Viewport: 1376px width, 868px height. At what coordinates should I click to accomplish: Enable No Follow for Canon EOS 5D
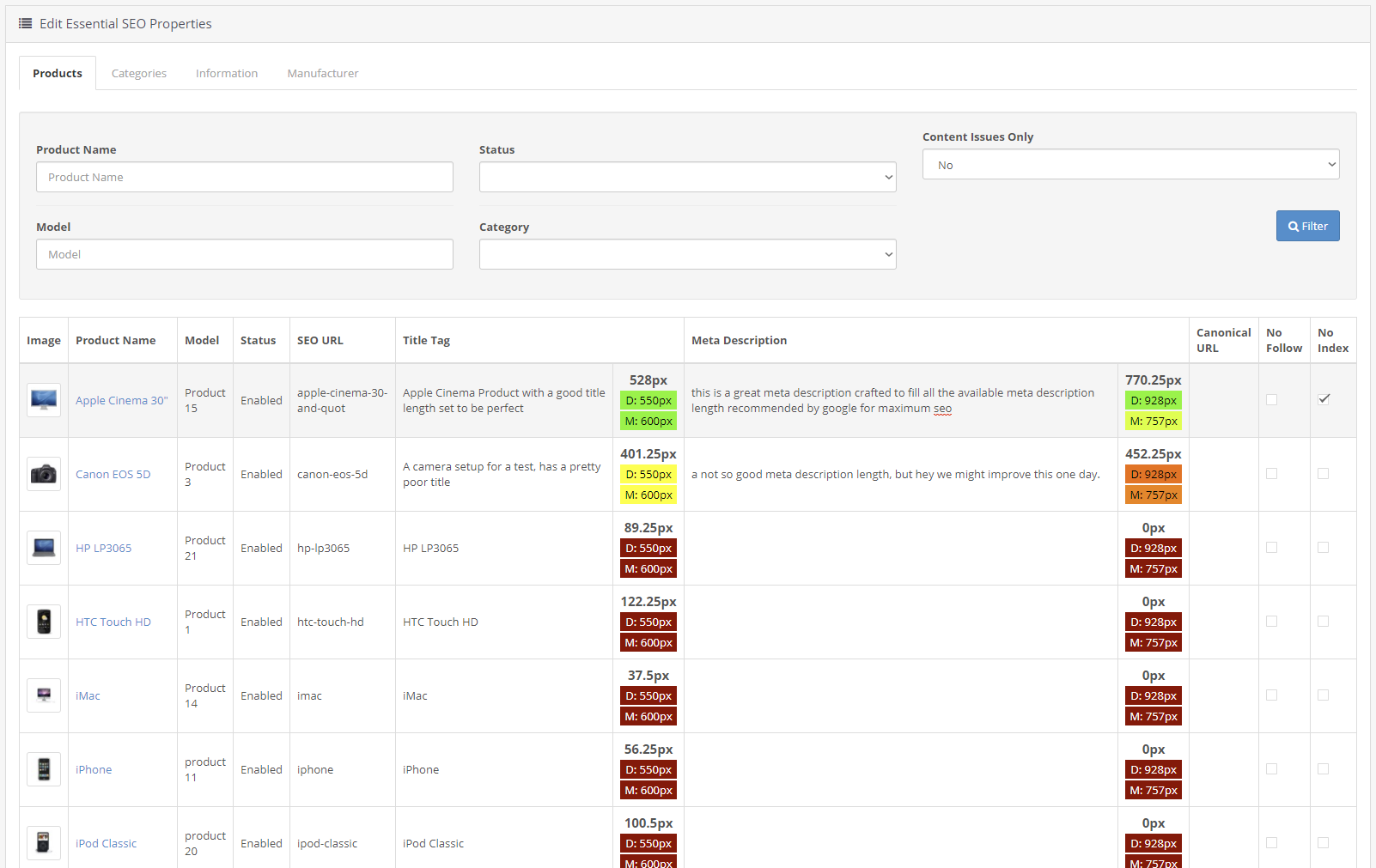(1271, 473)
